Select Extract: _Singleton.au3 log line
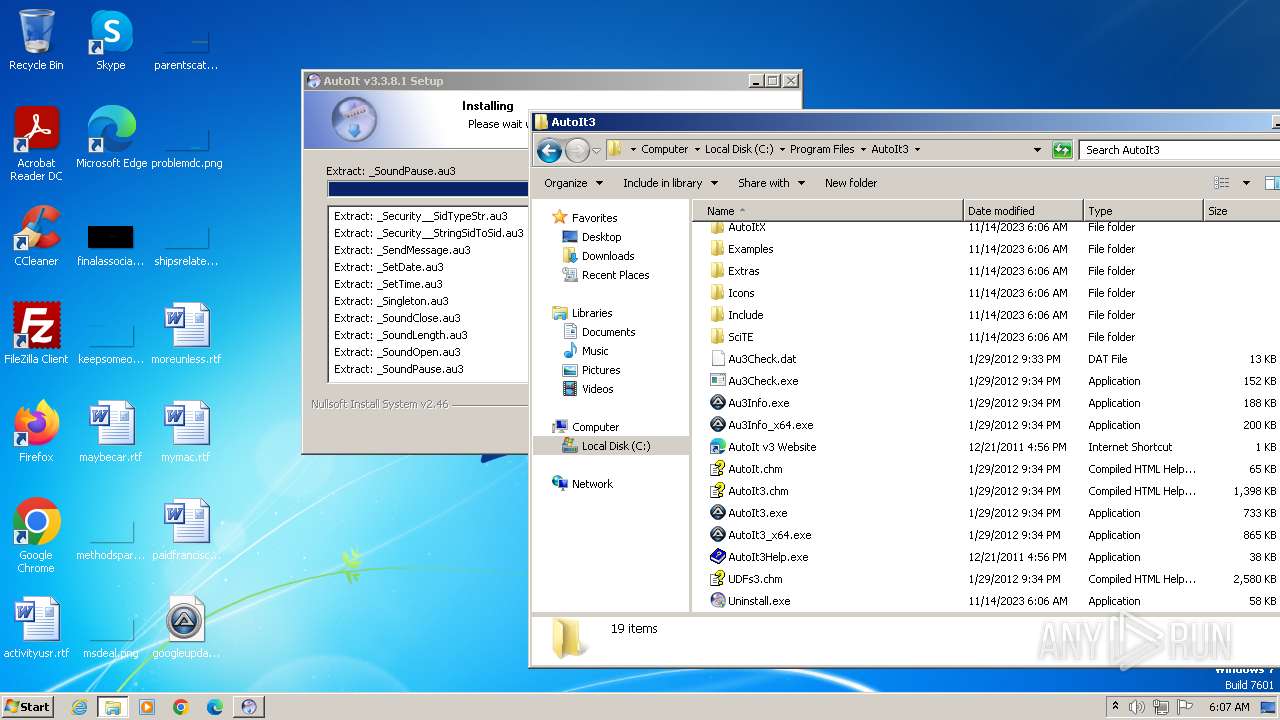The height and width of the screenshot is (720, 1280). pos(391,301)
